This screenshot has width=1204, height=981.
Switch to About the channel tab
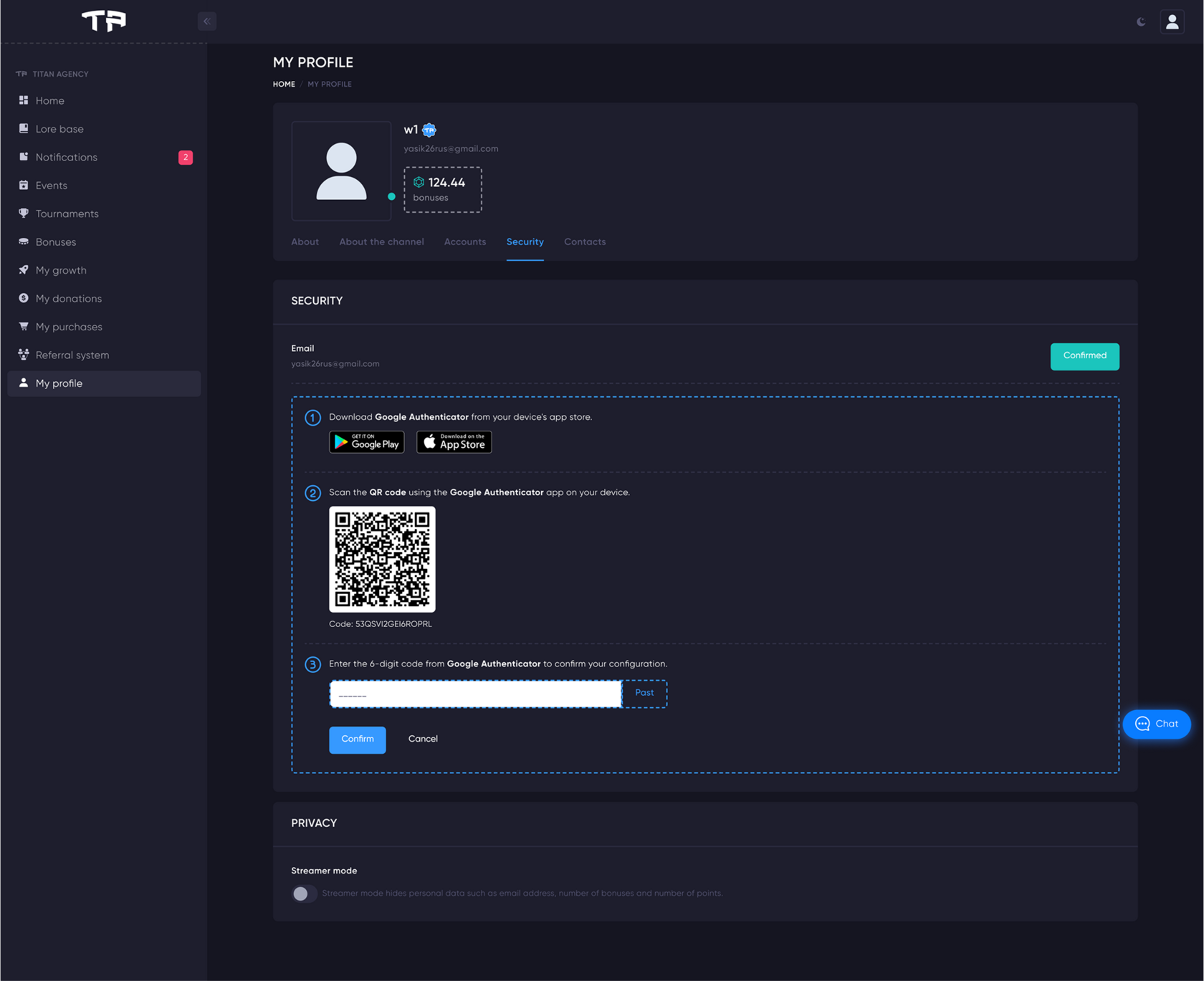tap(382, 242)
